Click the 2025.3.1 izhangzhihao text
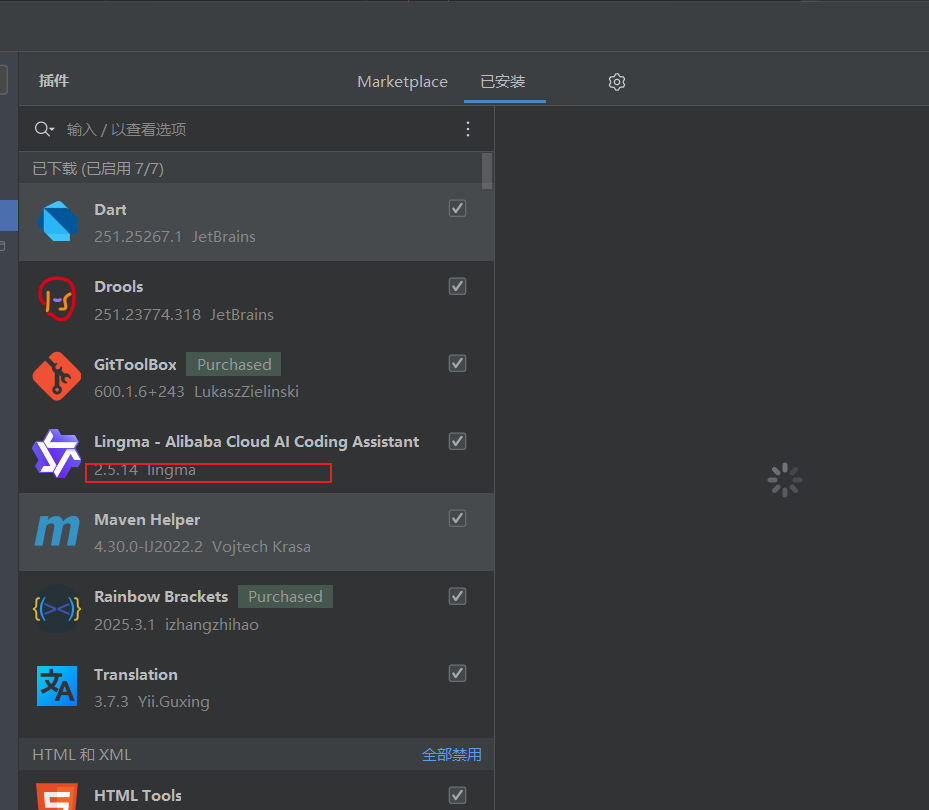 (177, 625)
